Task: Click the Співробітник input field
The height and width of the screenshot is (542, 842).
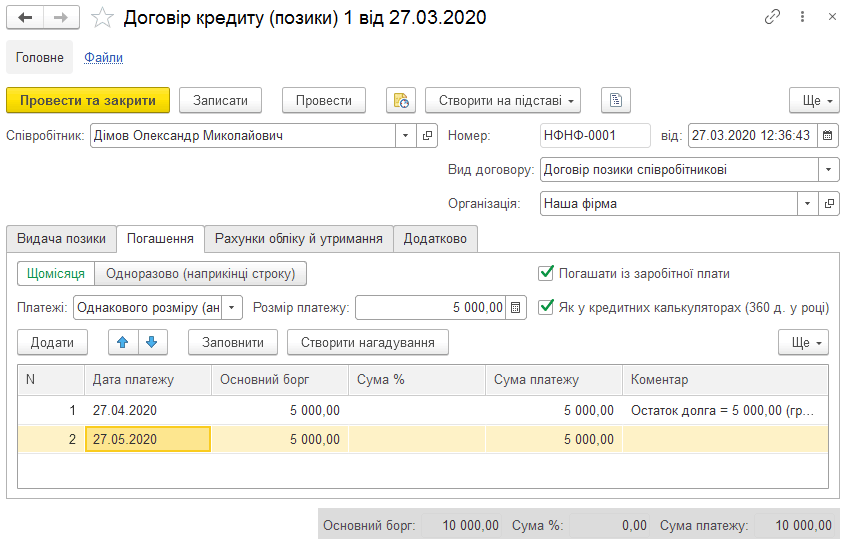Action: coord(243,136)
